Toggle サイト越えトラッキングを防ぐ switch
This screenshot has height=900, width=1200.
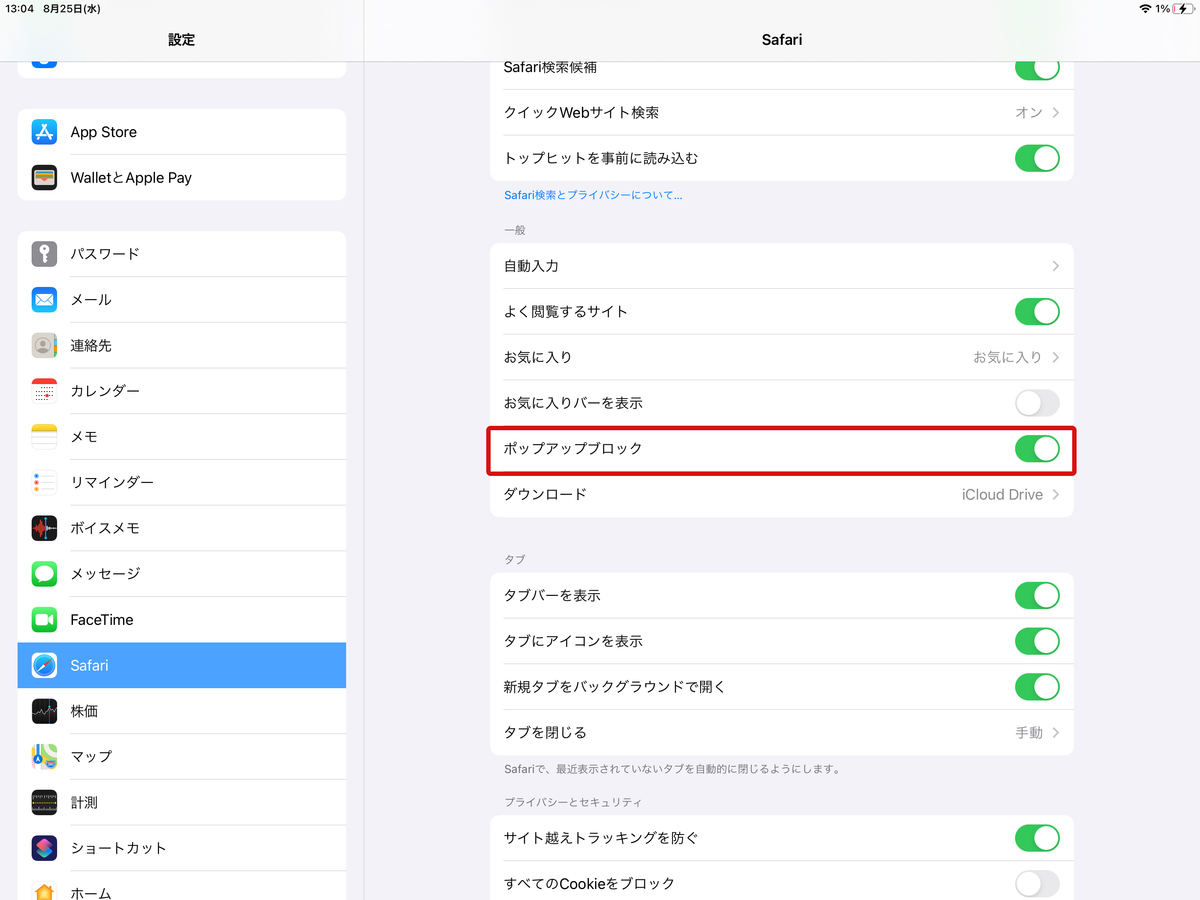pyautogui.click(x=1037, y=838)
